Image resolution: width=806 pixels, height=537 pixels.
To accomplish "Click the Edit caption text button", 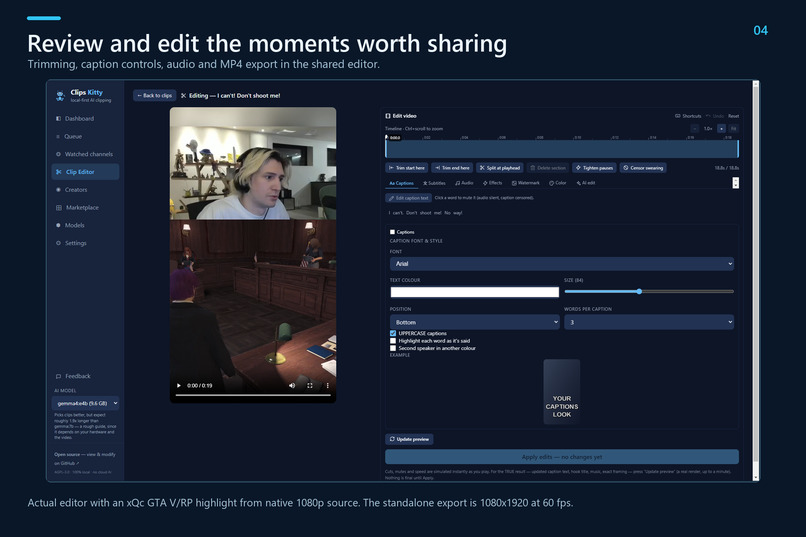I will [x=409, y=198].
